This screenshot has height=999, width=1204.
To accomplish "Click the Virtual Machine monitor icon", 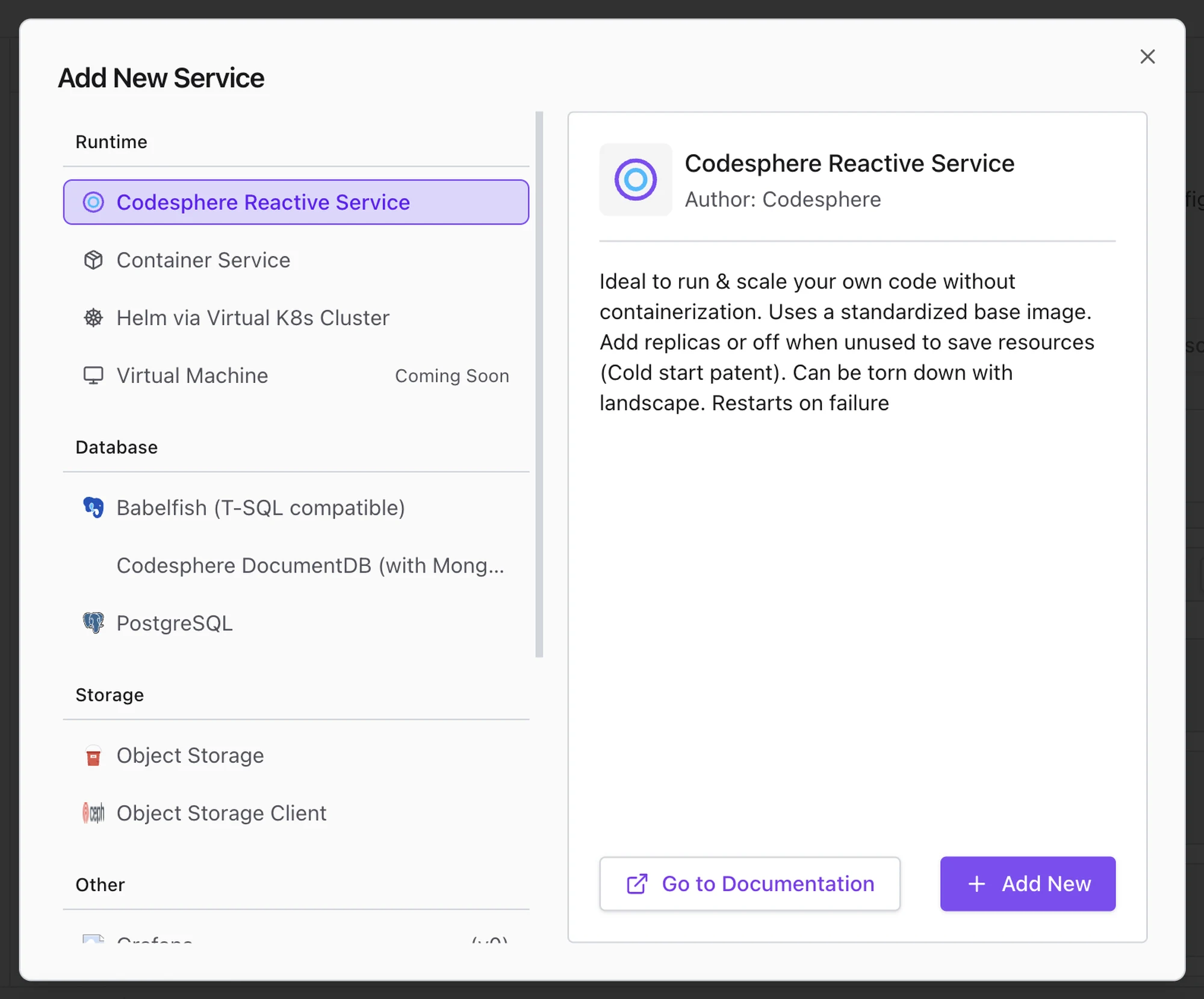I will (x=93, y=376).
